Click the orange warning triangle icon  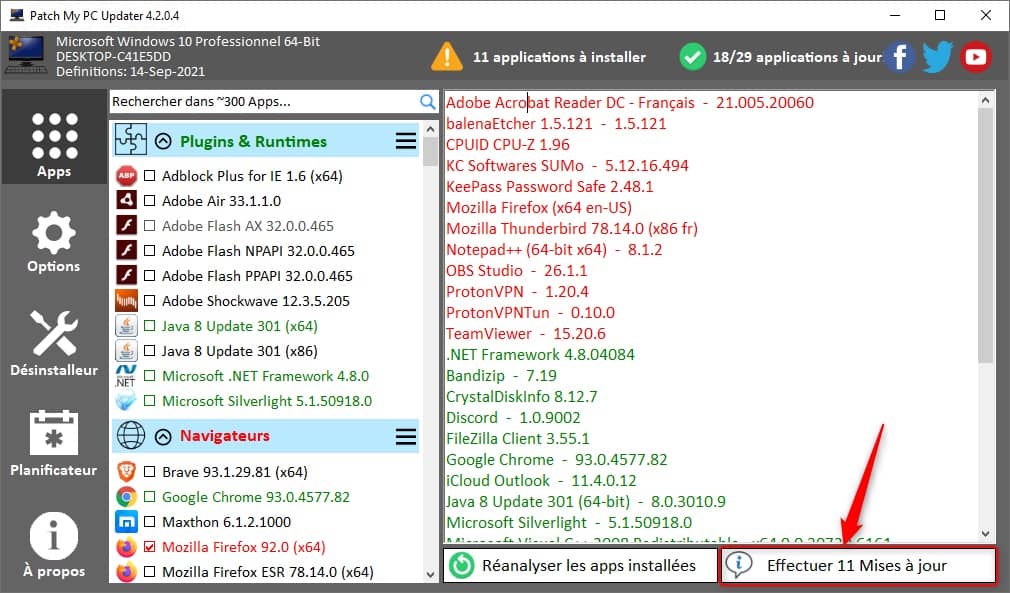(x=446, y=57)
